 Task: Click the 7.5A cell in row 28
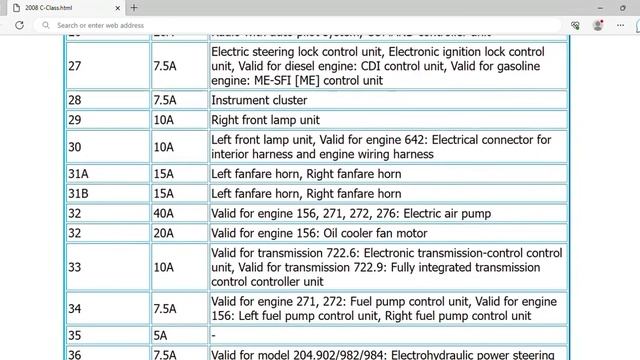(x=180, y=100)
